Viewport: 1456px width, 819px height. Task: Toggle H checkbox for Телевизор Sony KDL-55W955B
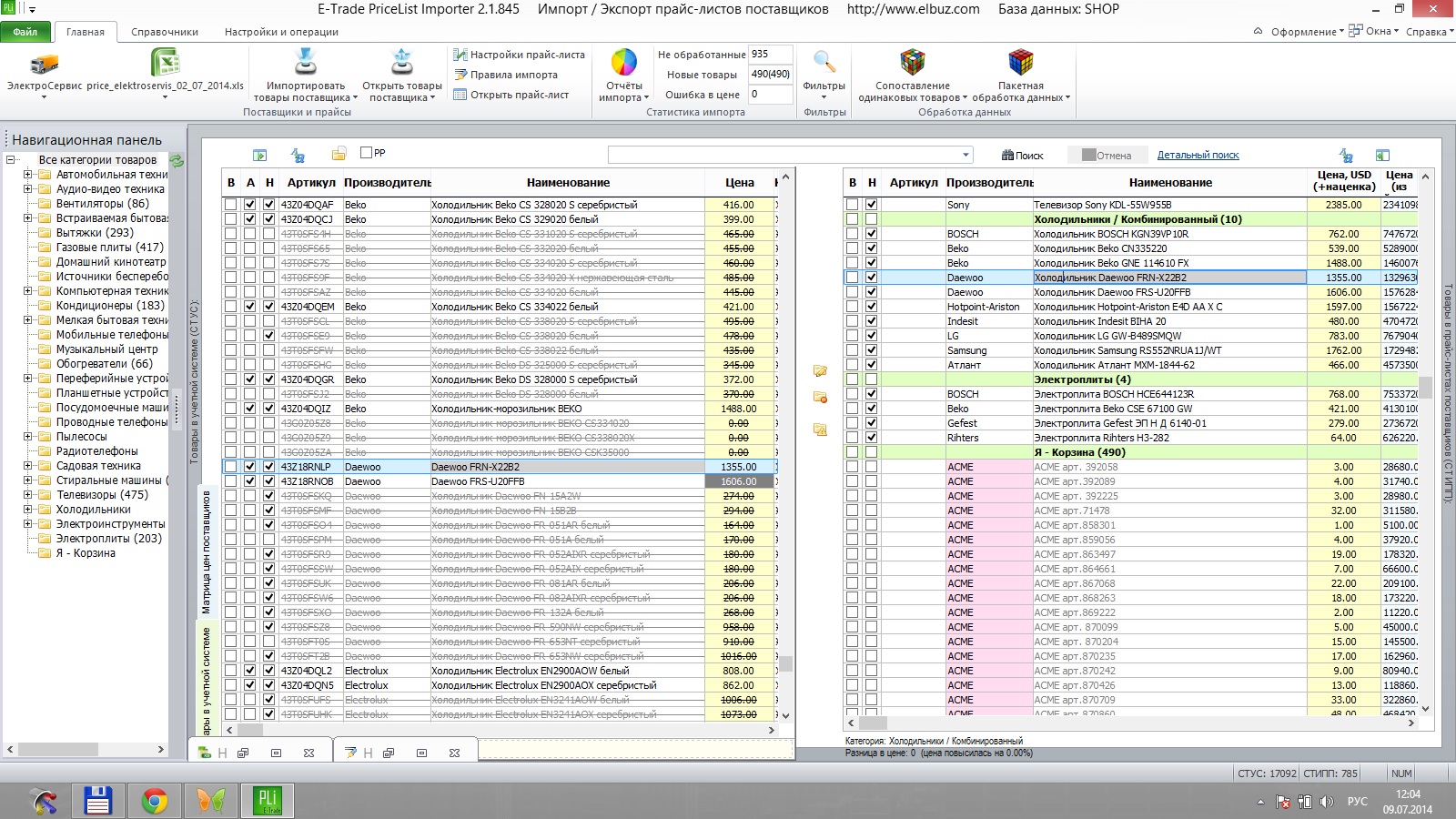tap(872, 205)
